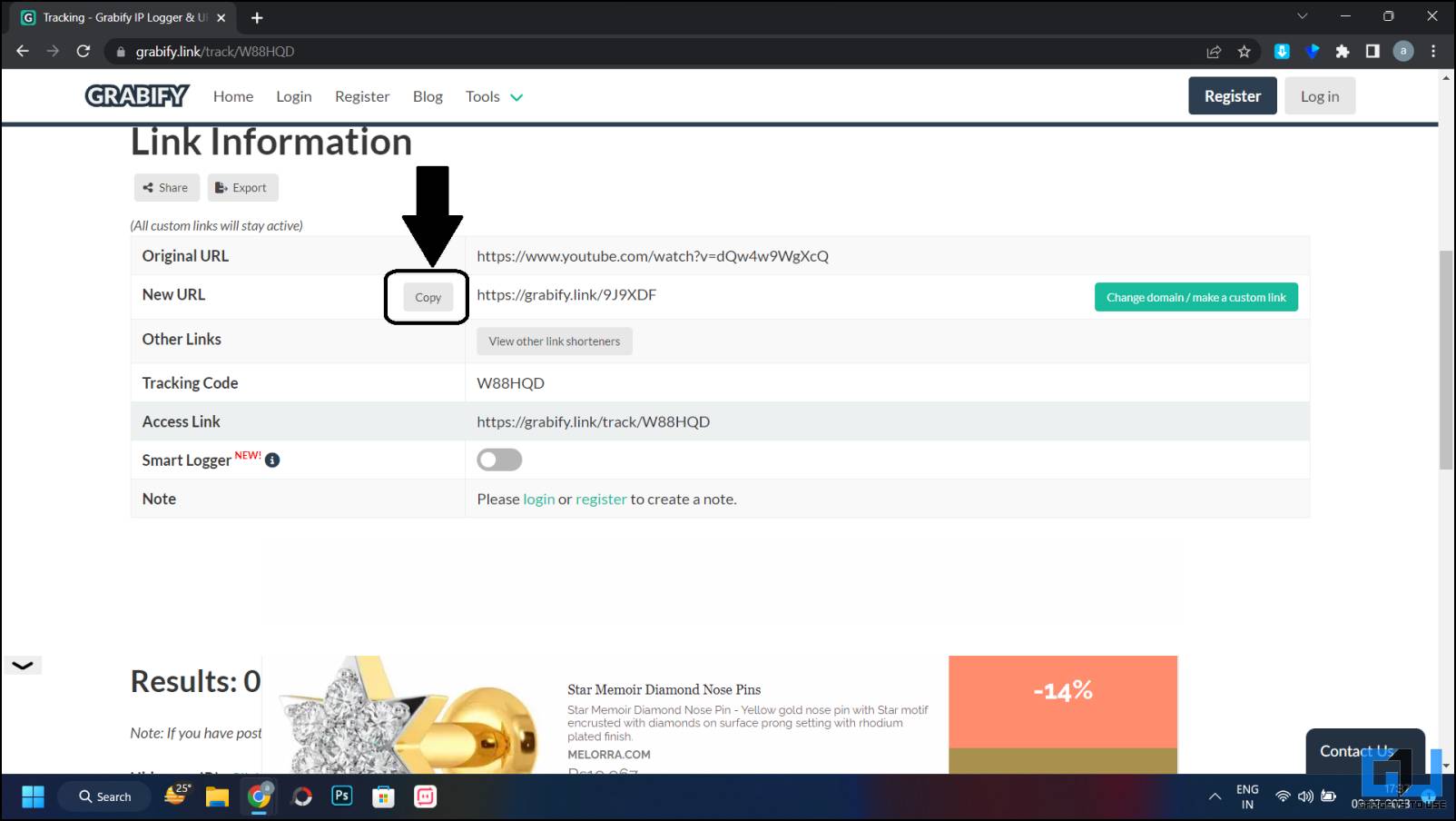Select the New URL grabify.link/9J9XDF text
This screenshot has width=1456, height=821.
click(566, 294)
